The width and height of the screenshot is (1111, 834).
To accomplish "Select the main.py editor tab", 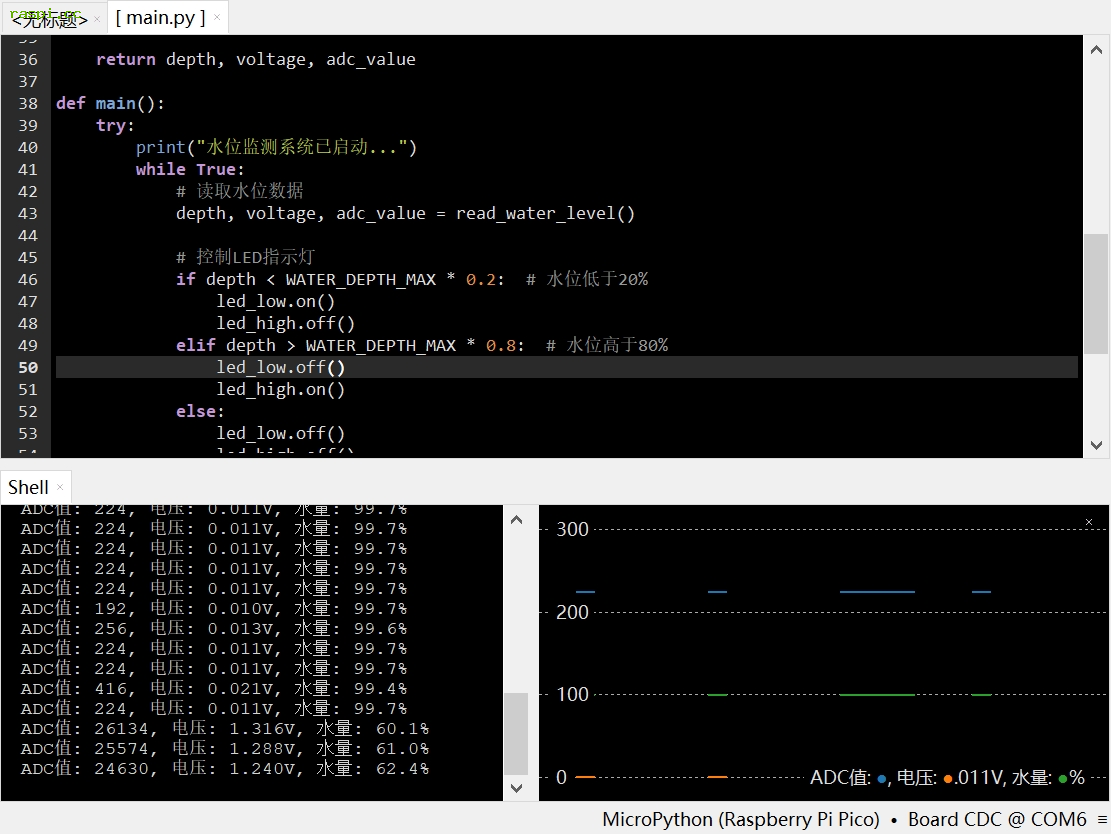I will 160,18.
